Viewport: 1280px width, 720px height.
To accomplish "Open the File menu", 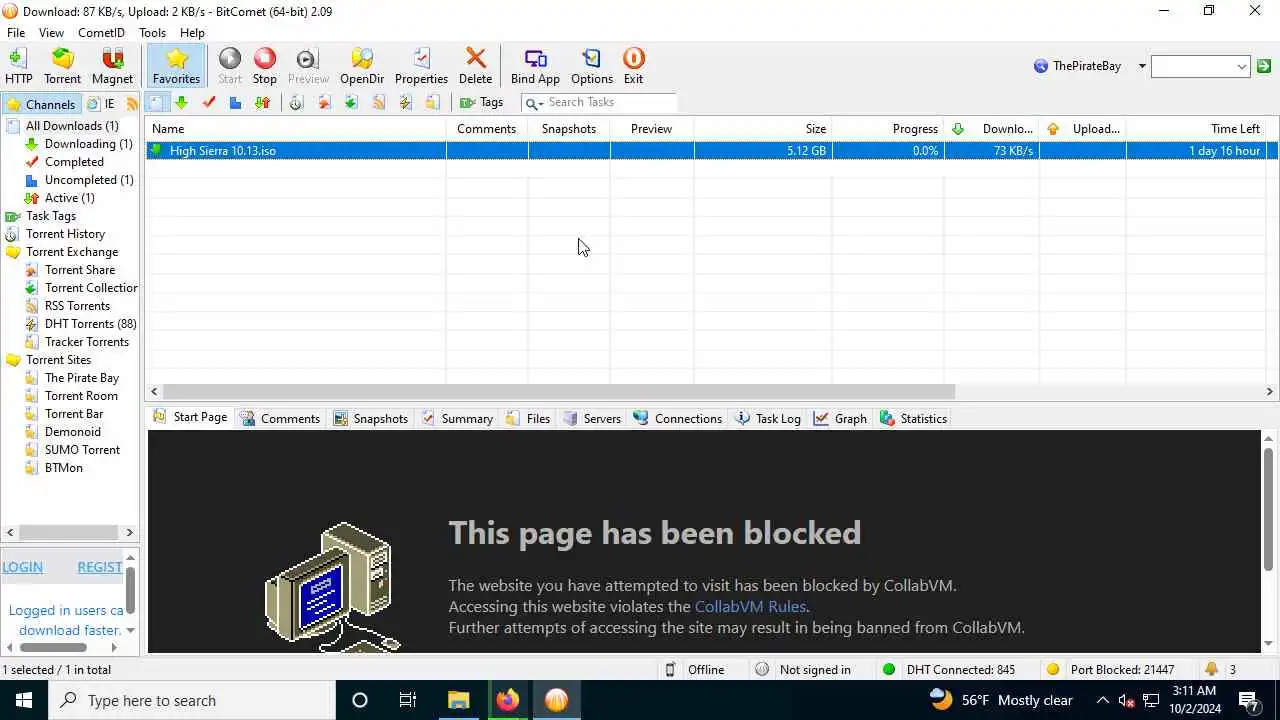I will 16,32.
